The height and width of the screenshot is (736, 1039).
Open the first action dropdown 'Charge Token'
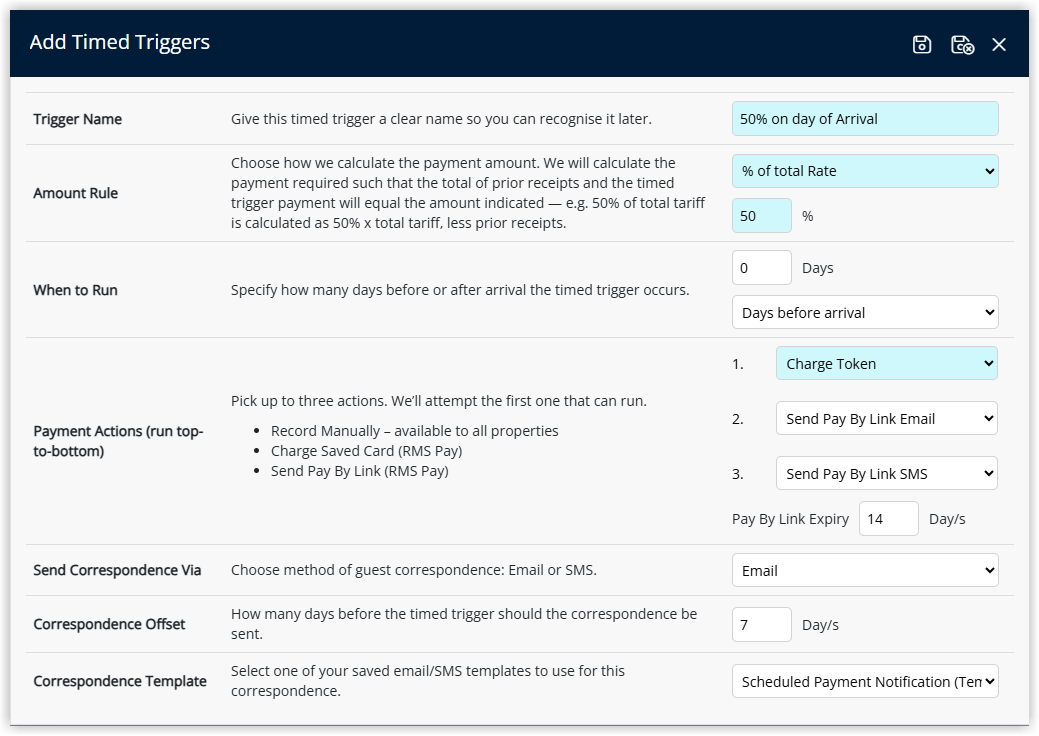[887, 363]
